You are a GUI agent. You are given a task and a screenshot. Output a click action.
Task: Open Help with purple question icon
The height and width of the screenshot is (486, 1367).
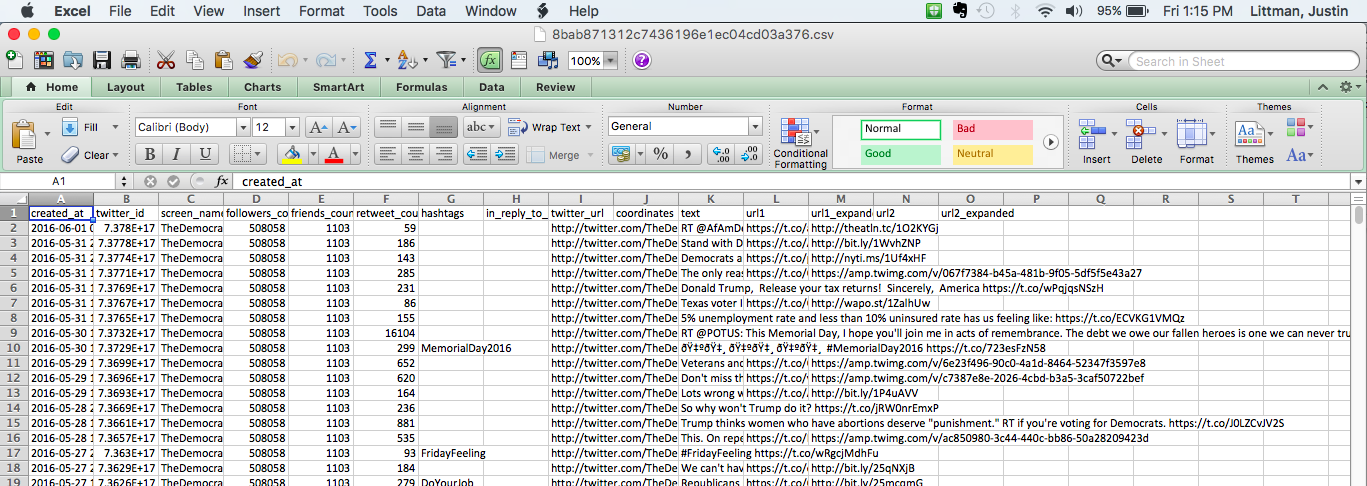pos(642,60)
